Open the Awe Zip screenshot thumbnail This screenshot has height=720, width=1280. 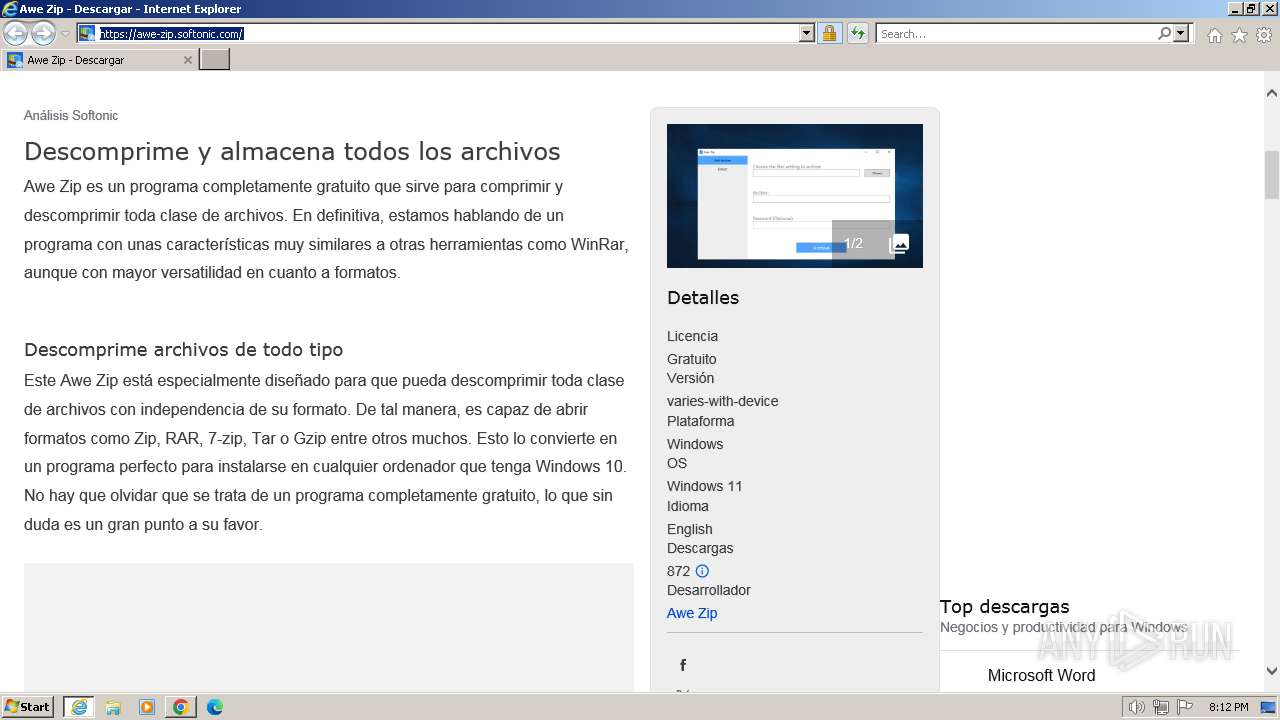(795, 196)
